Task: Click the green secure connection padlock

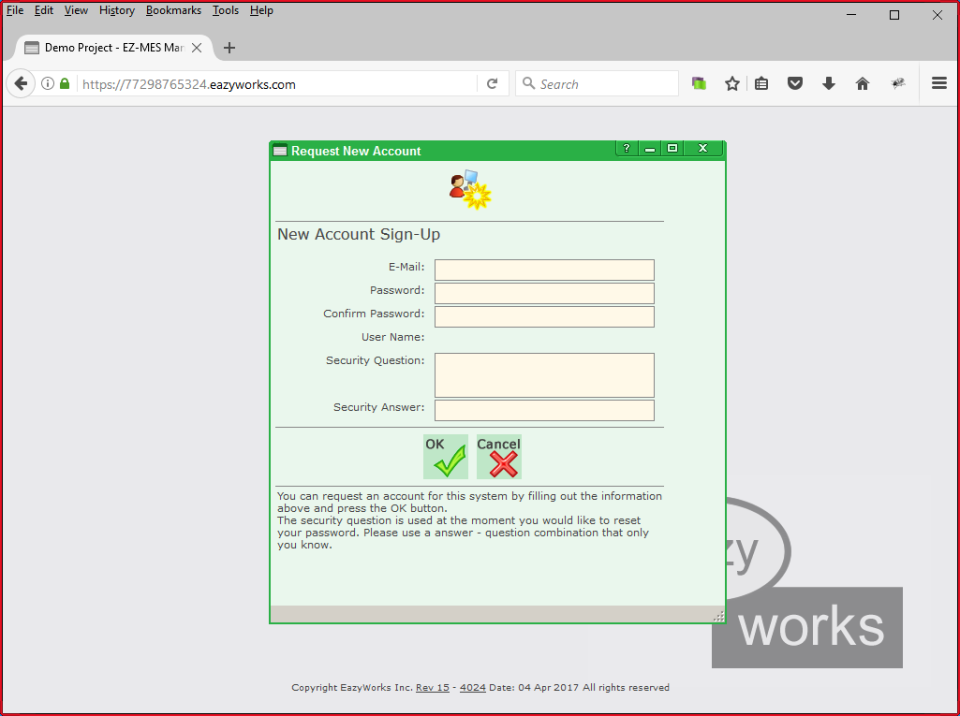Action: [64, 83]
